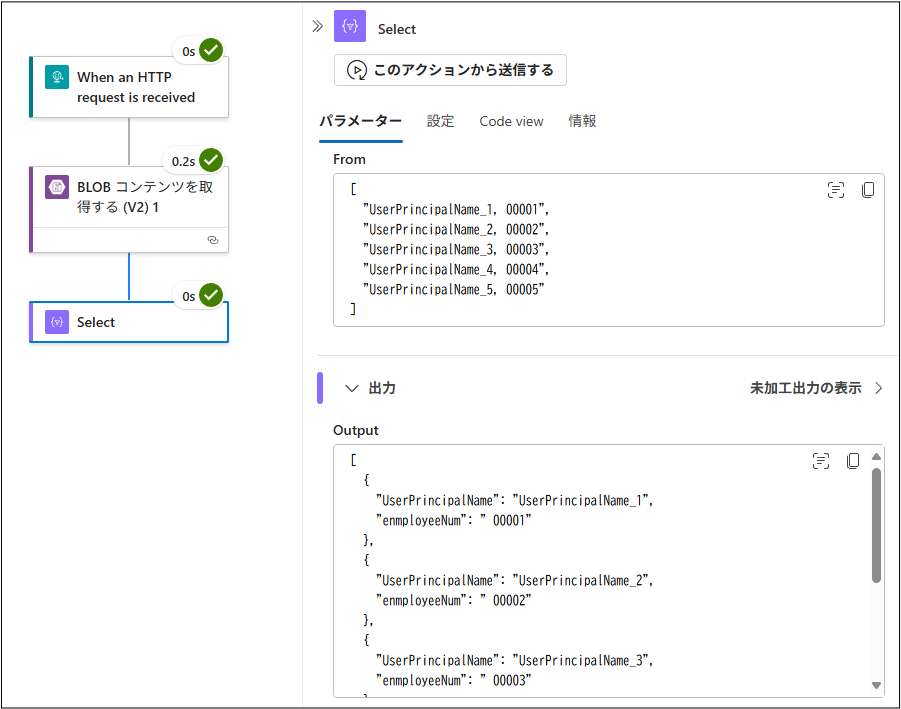901x709 pixels.
Task: Collapse the details panel with double chevron
Action: 318,27
